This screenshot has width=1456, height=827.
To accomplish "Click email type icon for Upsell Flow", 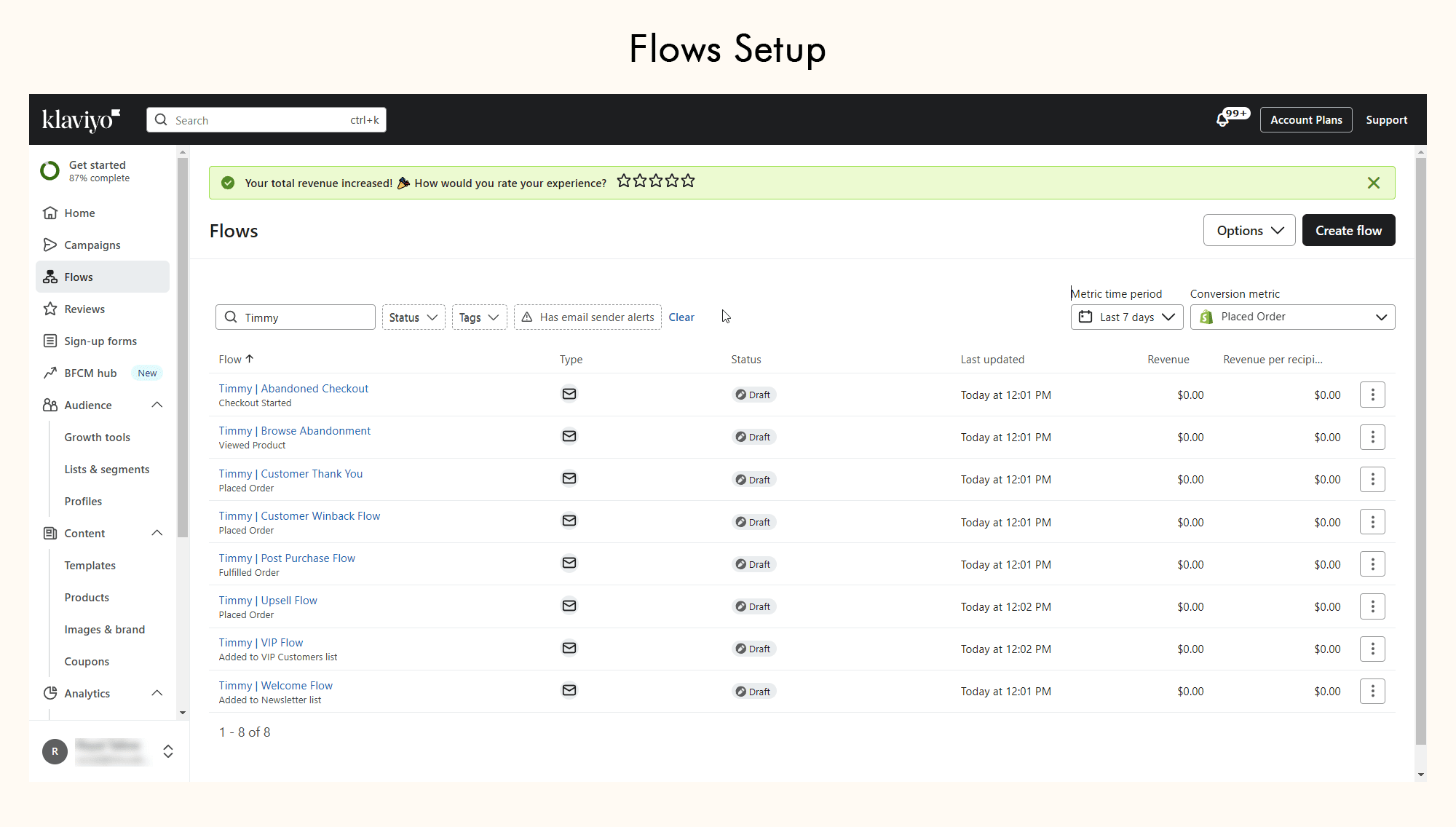I will coord(569,606).
